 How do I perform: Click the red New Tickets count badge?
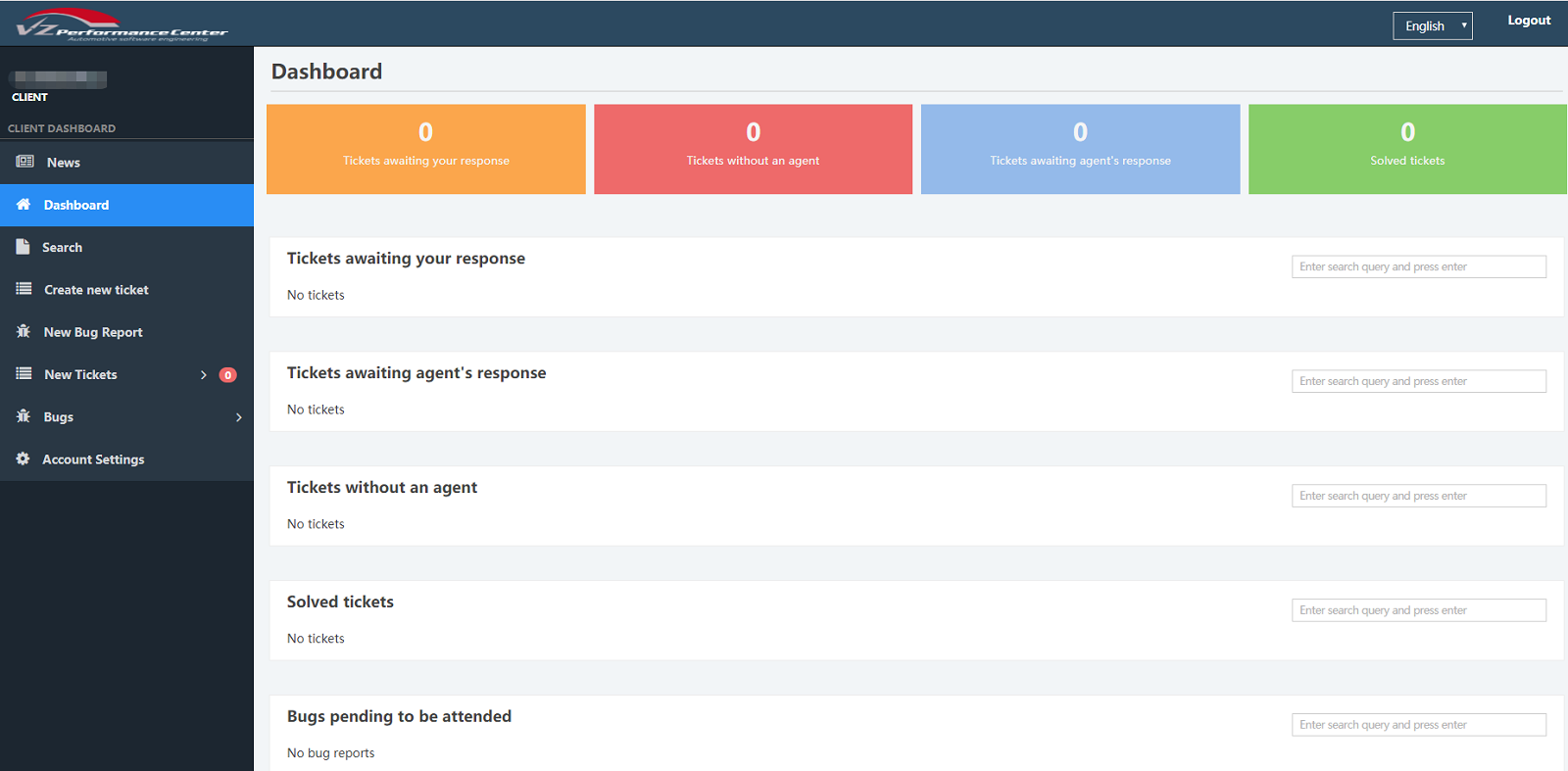point(227,375)
